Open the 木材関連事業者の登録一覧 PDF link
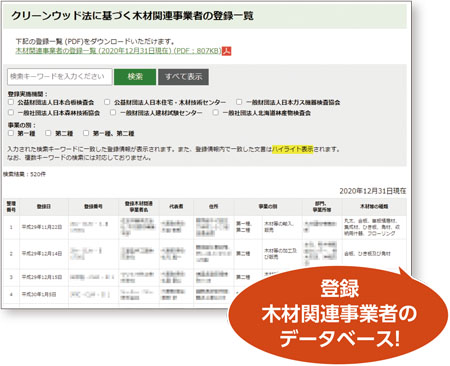 [x=118, y=51]
